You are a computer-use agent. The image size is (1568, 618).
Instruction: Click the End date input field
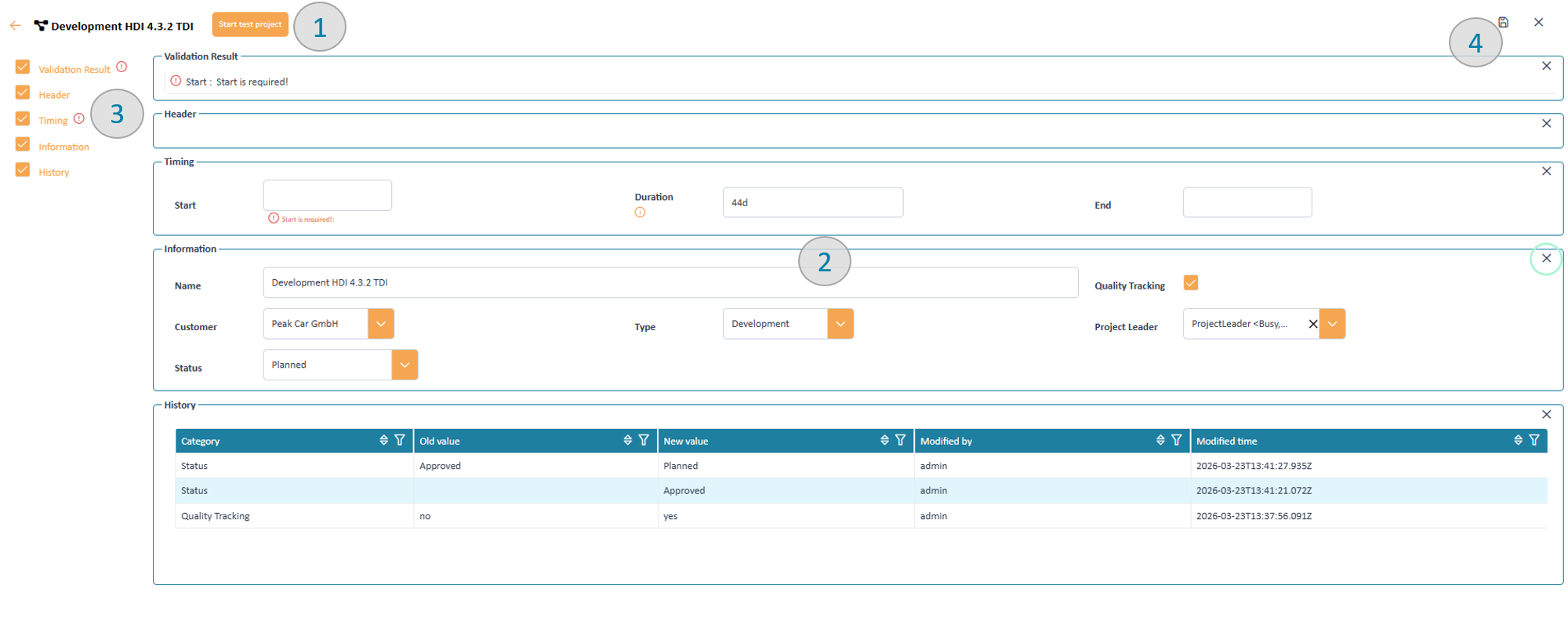(x=1247, y=202)
